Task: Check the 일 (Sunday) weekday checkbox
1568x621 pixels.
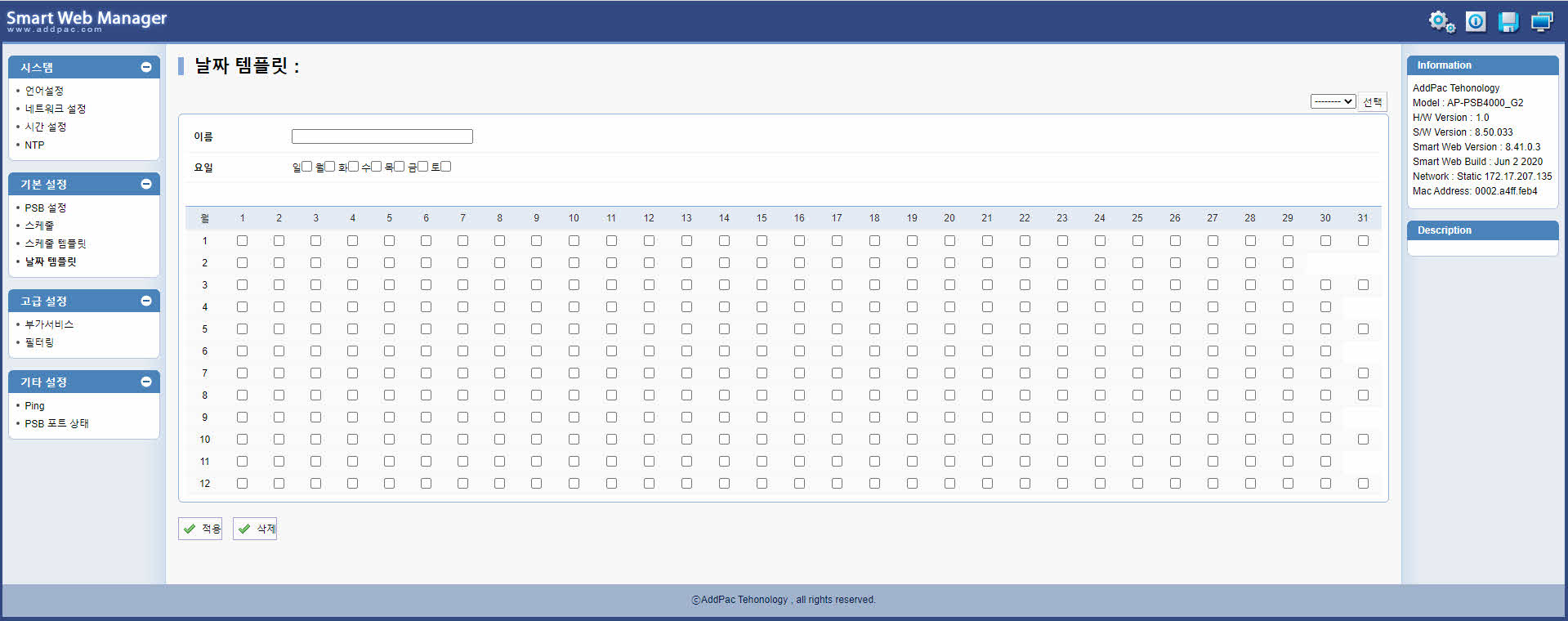Action: (306, 167)
